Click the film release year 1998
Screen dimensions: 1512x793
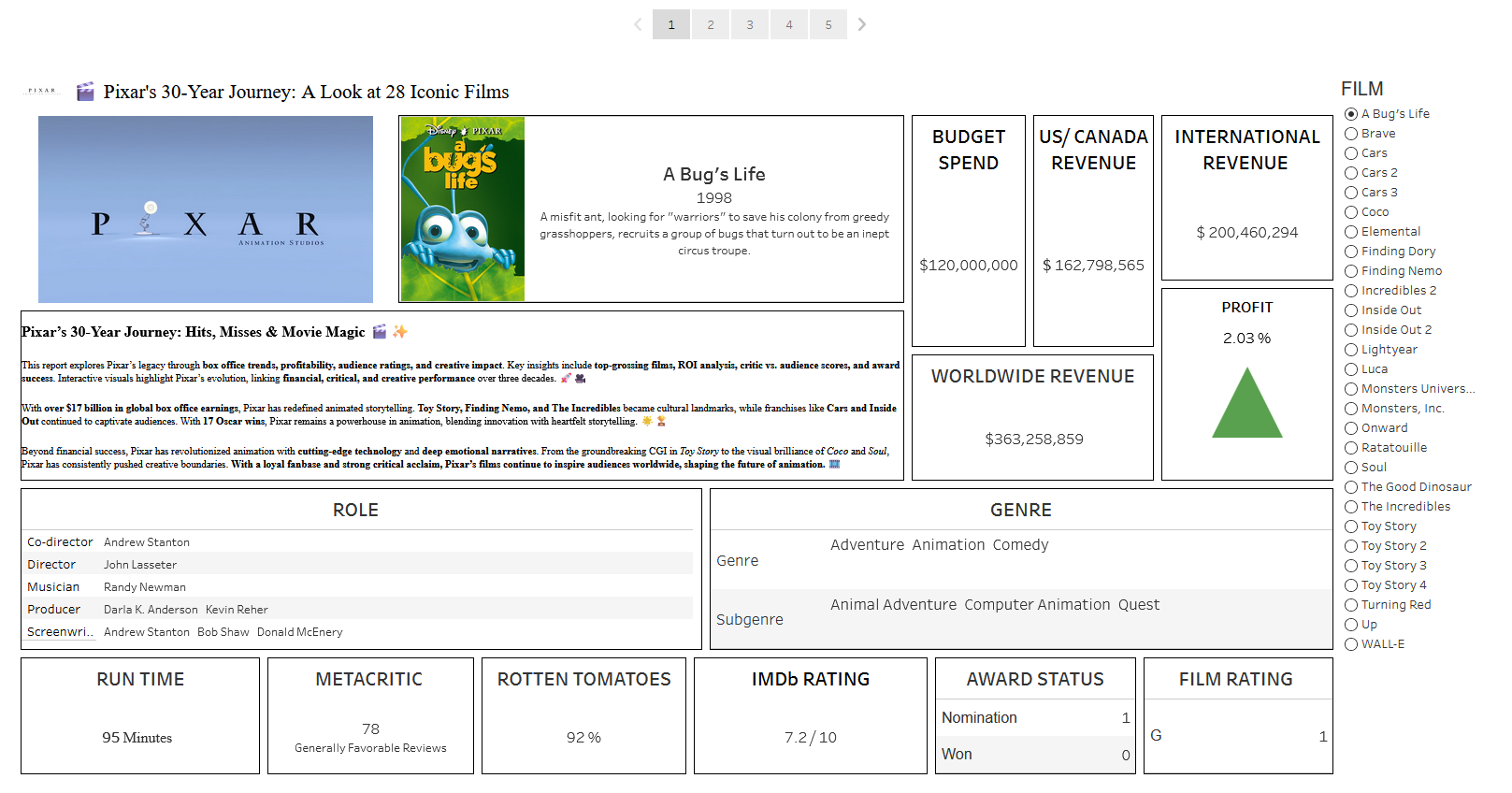714,198
